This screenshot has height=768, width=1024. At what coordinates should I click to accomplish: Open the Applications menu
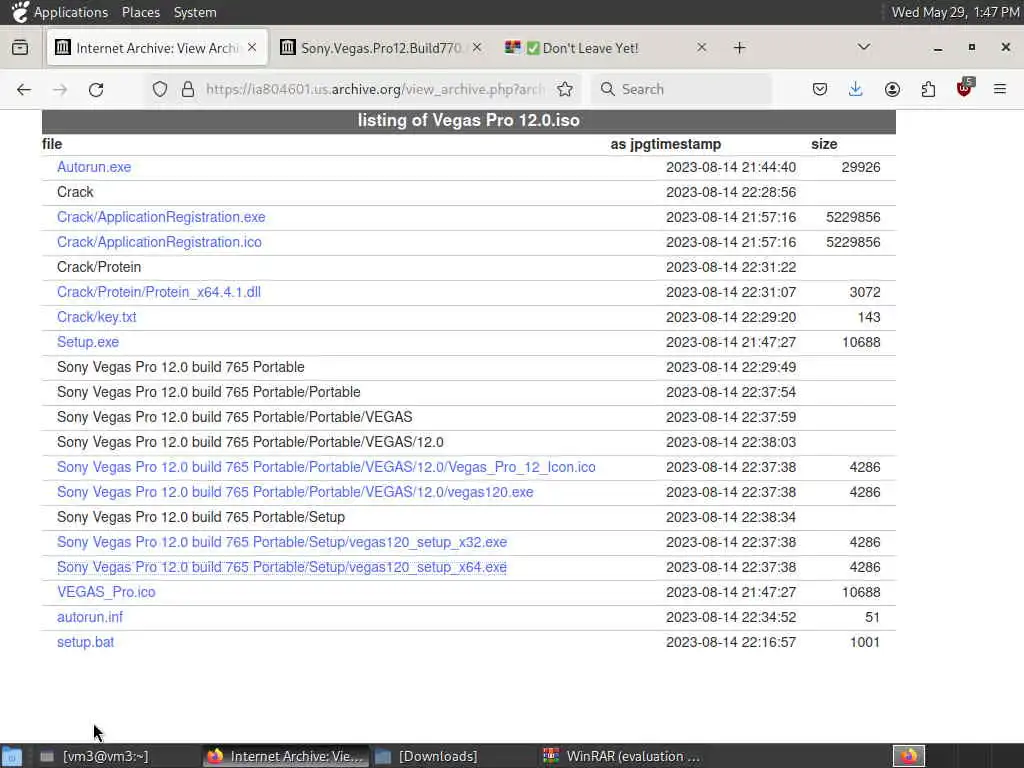click(x=71, y=12)
